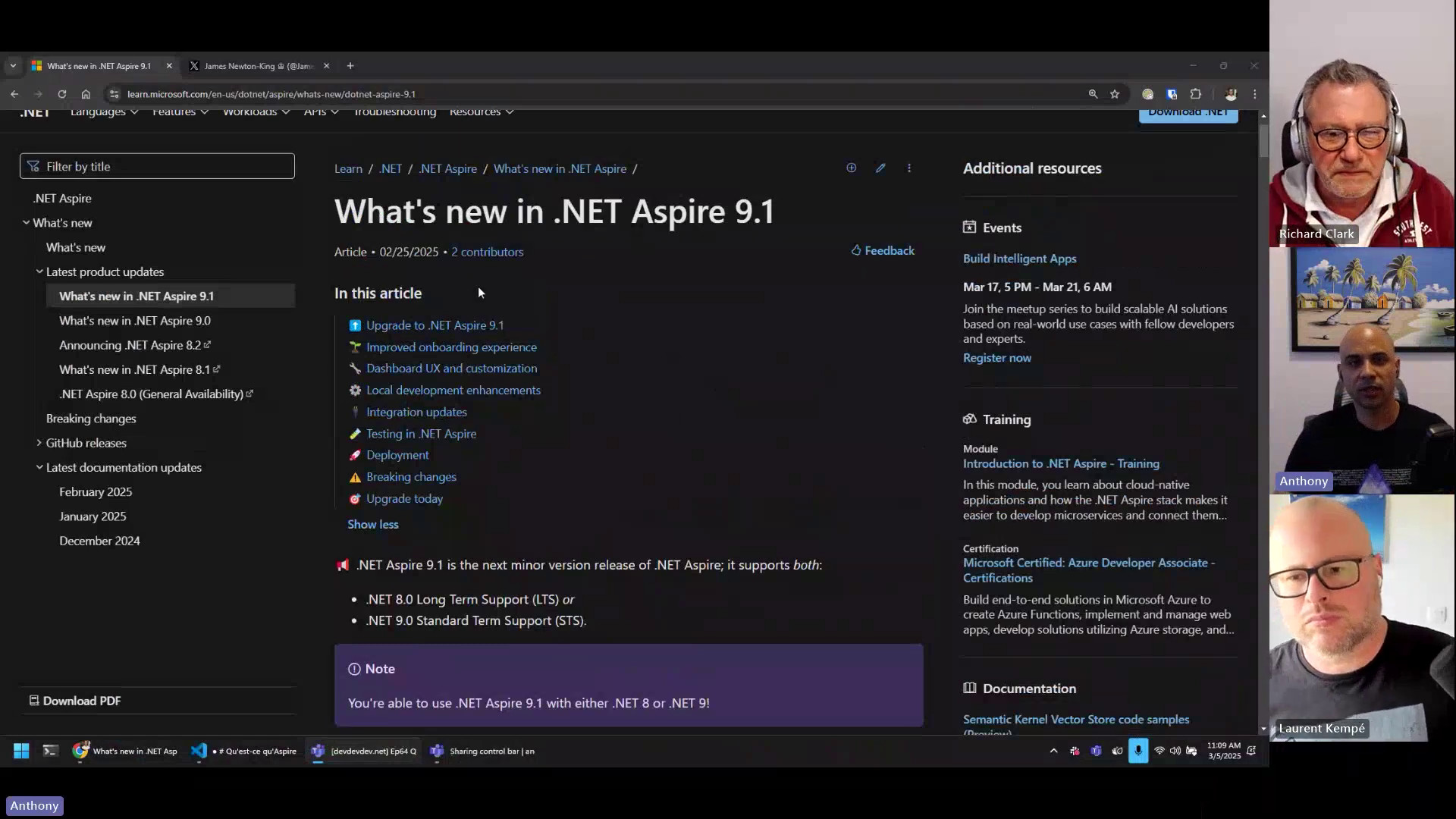1456x819 pixels.
Task: Select Breaking changes in sidebar tree
Action: point(91,419)
